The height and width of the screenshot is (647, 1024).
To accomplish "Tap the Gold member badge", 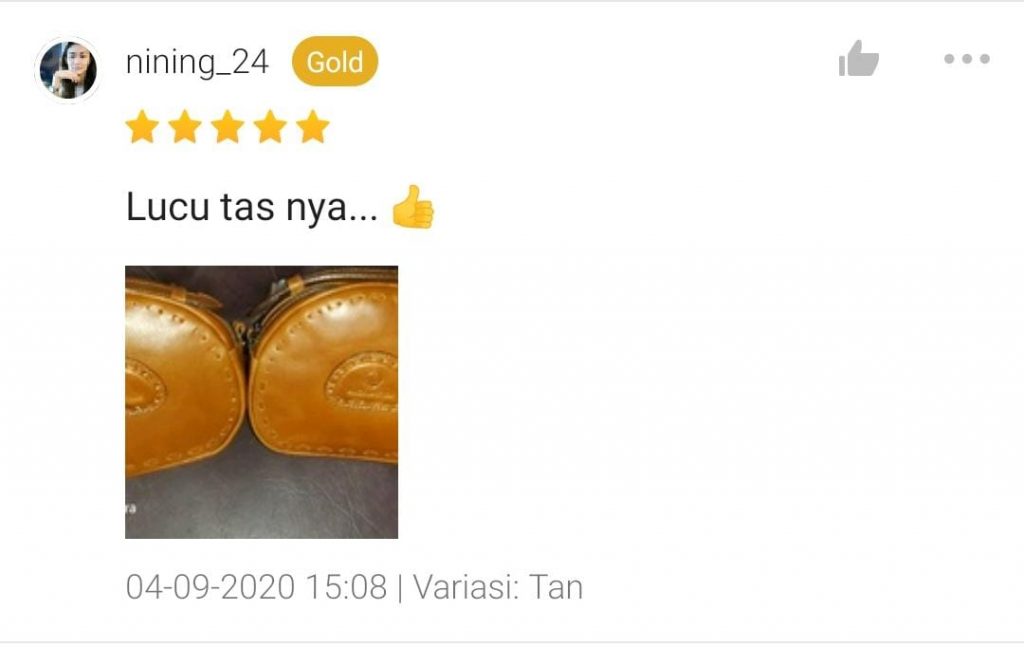I will pos(335,61).
